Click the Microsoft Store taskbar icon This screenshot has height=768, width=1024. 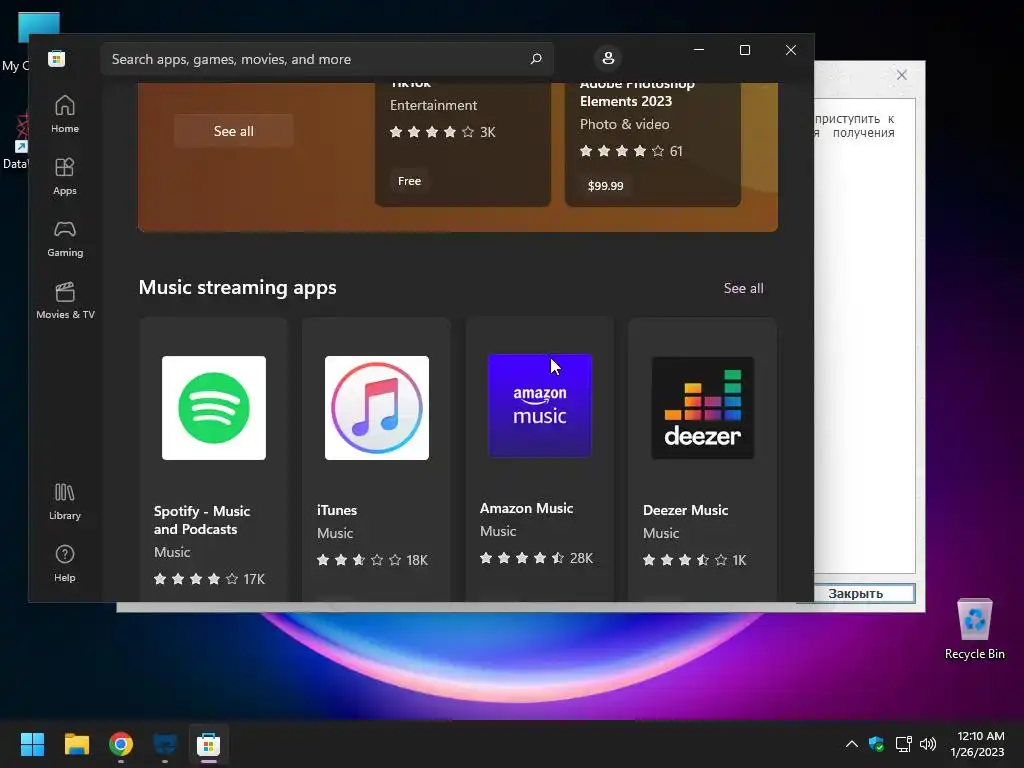coord(208,744)
